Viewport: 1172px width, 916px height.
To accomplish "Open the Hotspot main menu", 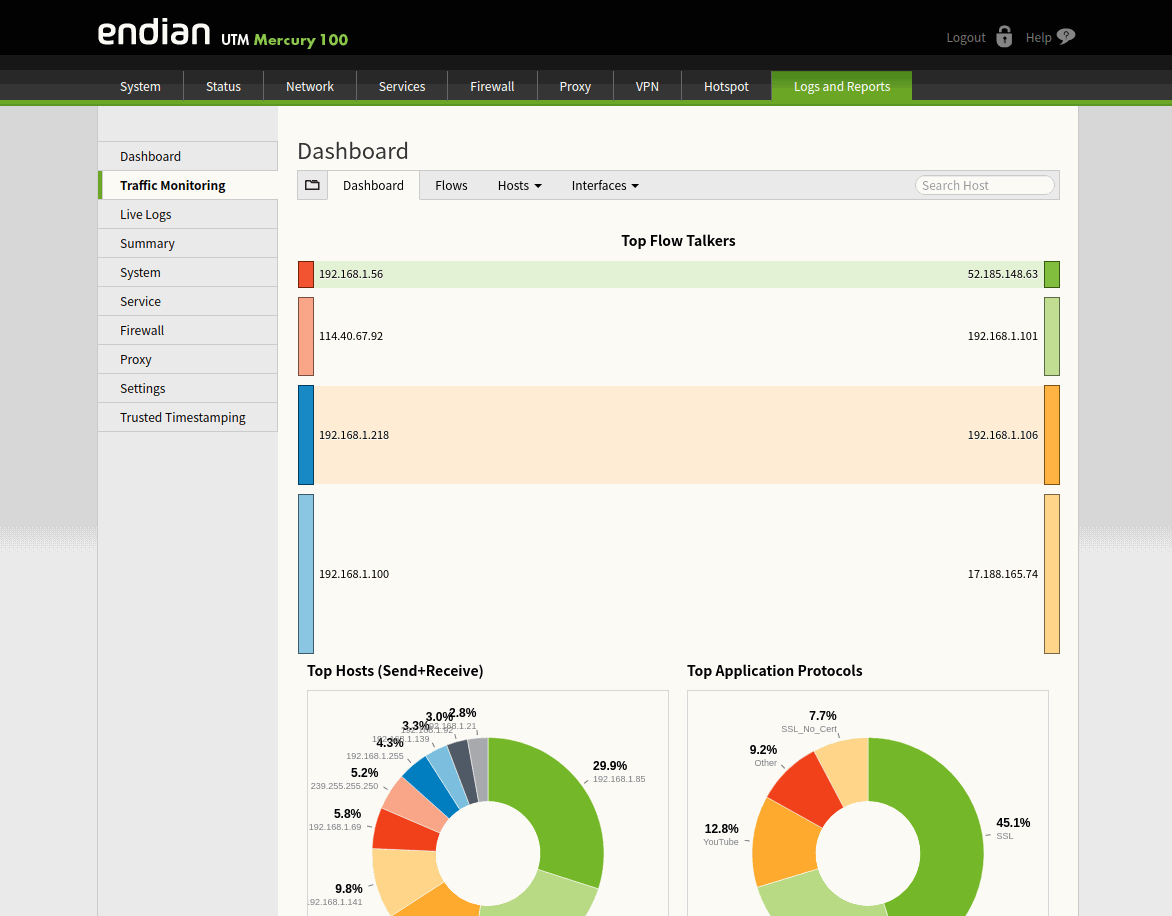I will click(727, 86).
